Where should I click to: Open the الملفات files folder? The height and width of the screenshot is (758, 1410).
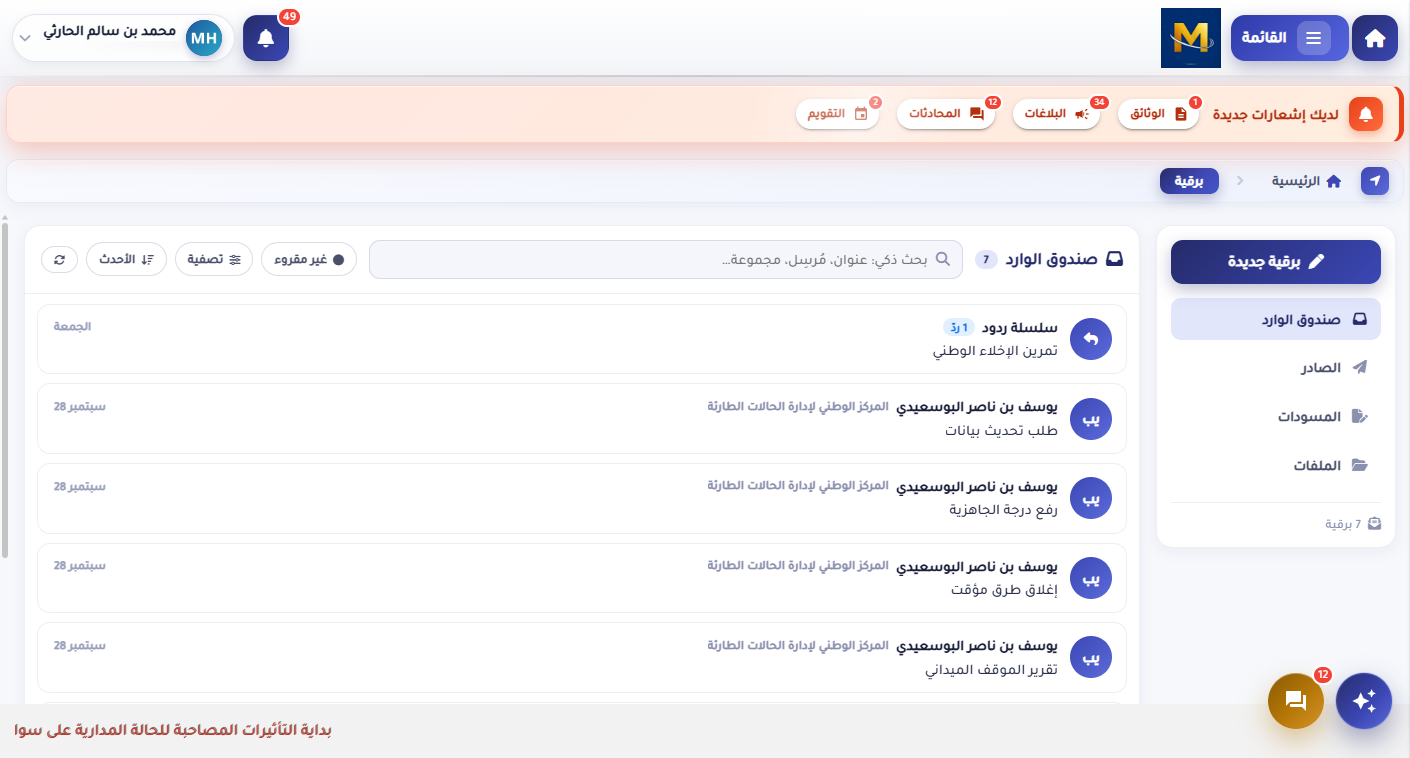pos(1276,465)
